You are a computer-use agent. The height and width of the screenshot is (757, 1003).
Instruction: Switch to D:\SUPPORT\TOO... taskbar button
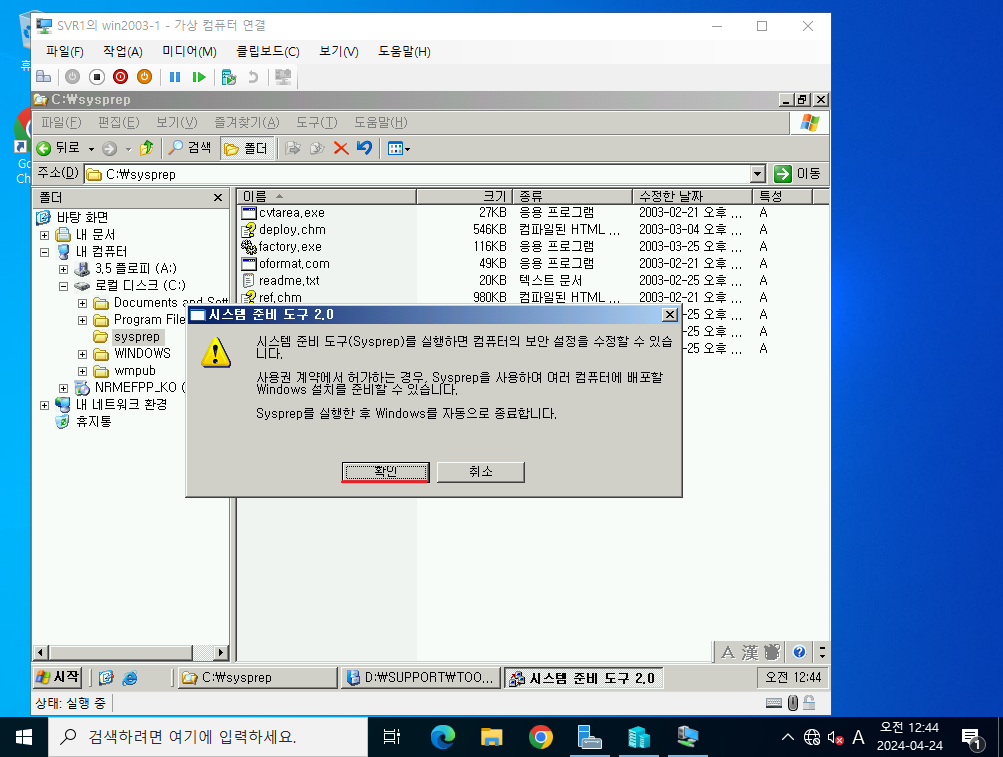421,678
